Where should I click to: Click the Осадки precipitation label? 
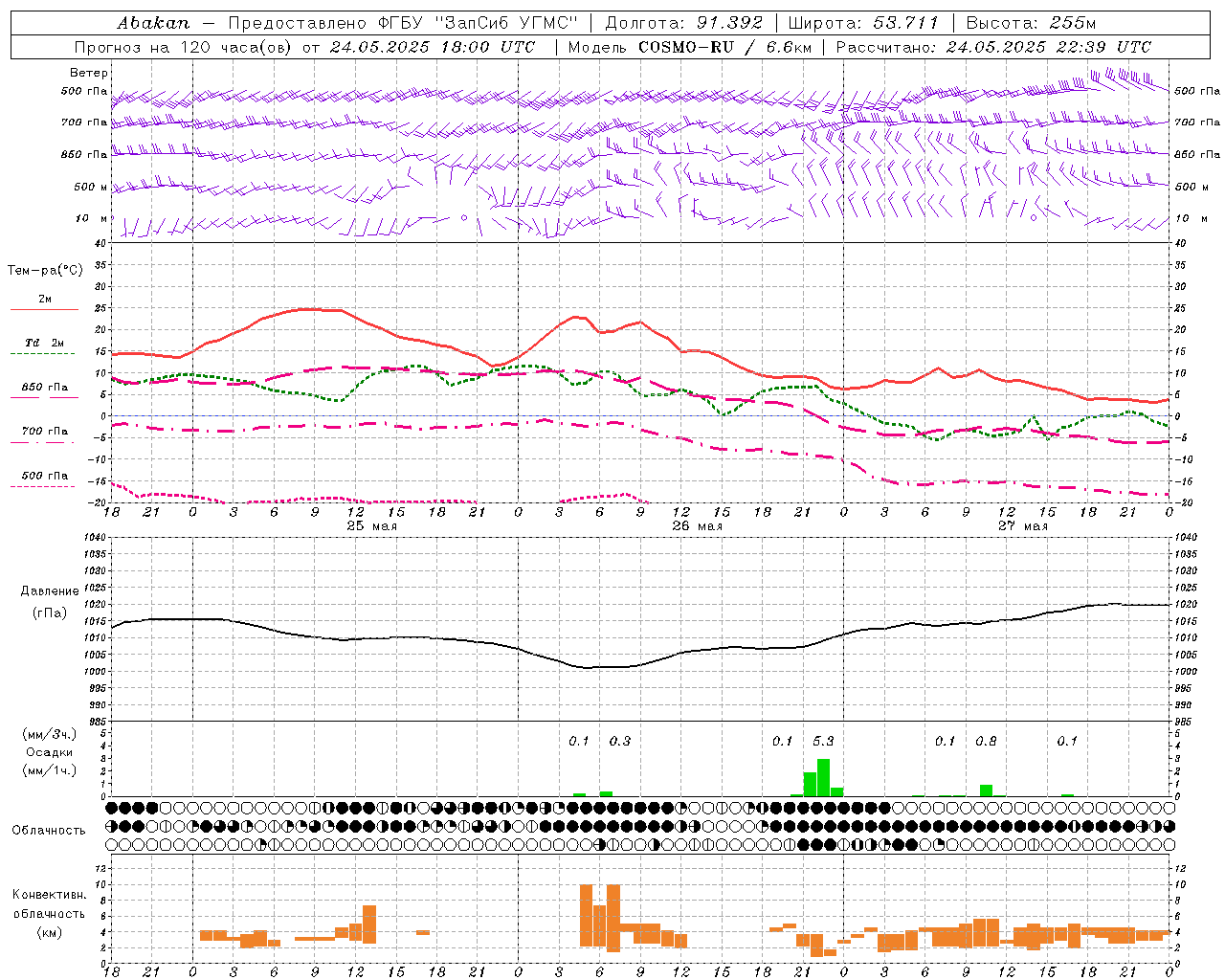(x=50, y=752)
